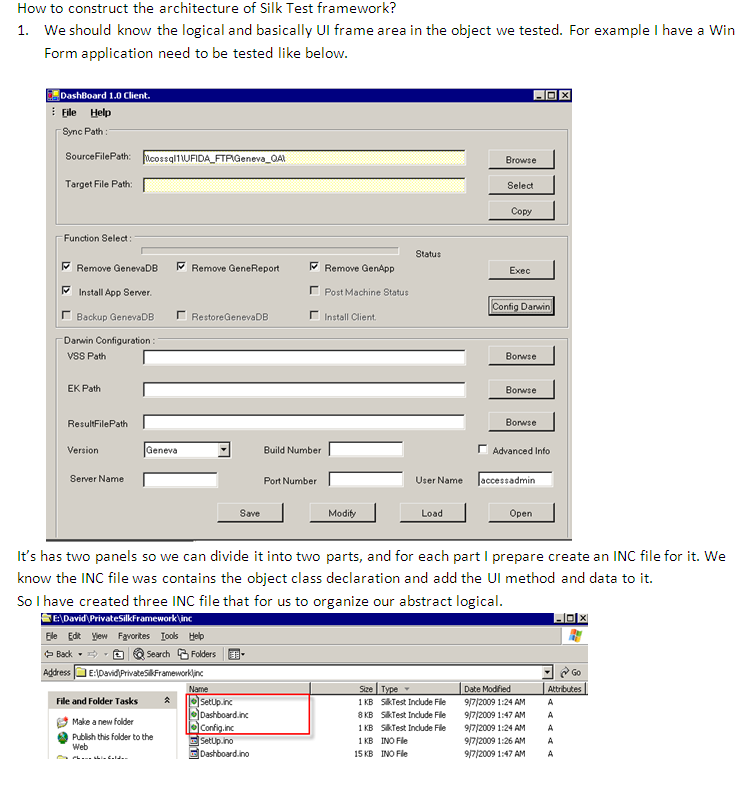Viewport: 753px width, 790px height.
Task: Toggle the Install App Server checkbox
Action: [x=66, y=291]
